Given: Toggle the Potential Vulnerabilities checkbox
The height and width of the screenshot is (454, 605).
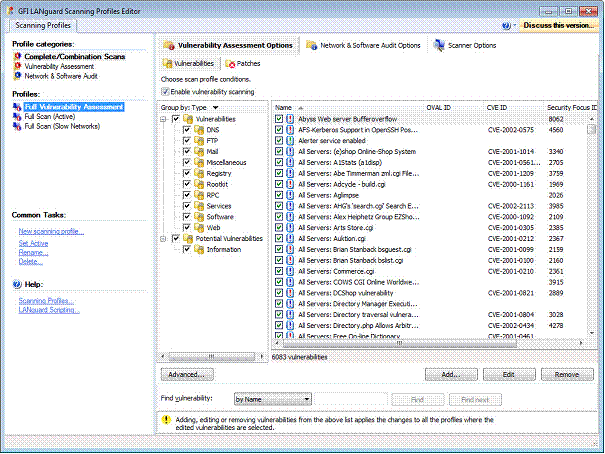Looking at the screenshot, I should pos(176,238).
